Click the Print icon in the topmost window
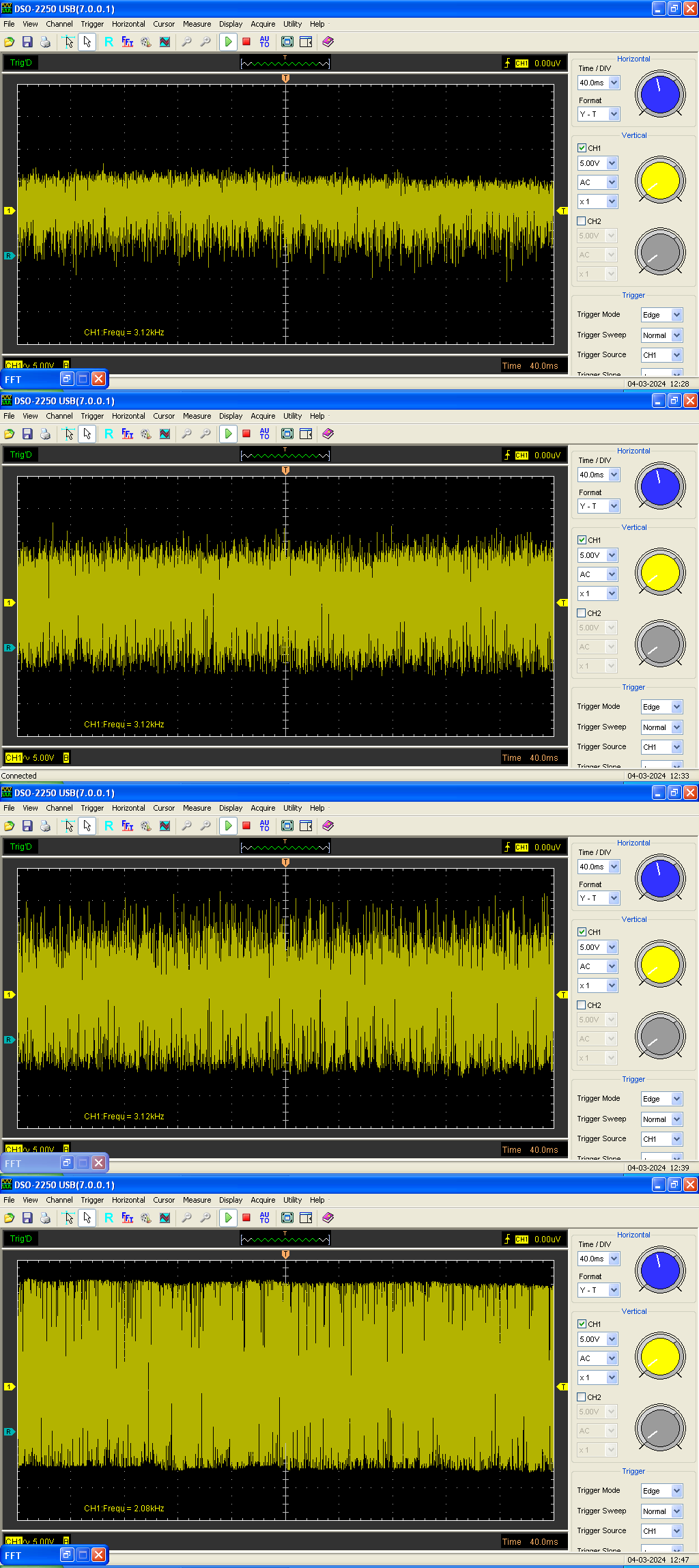The image size is (699, 1568). pos(45,42)
